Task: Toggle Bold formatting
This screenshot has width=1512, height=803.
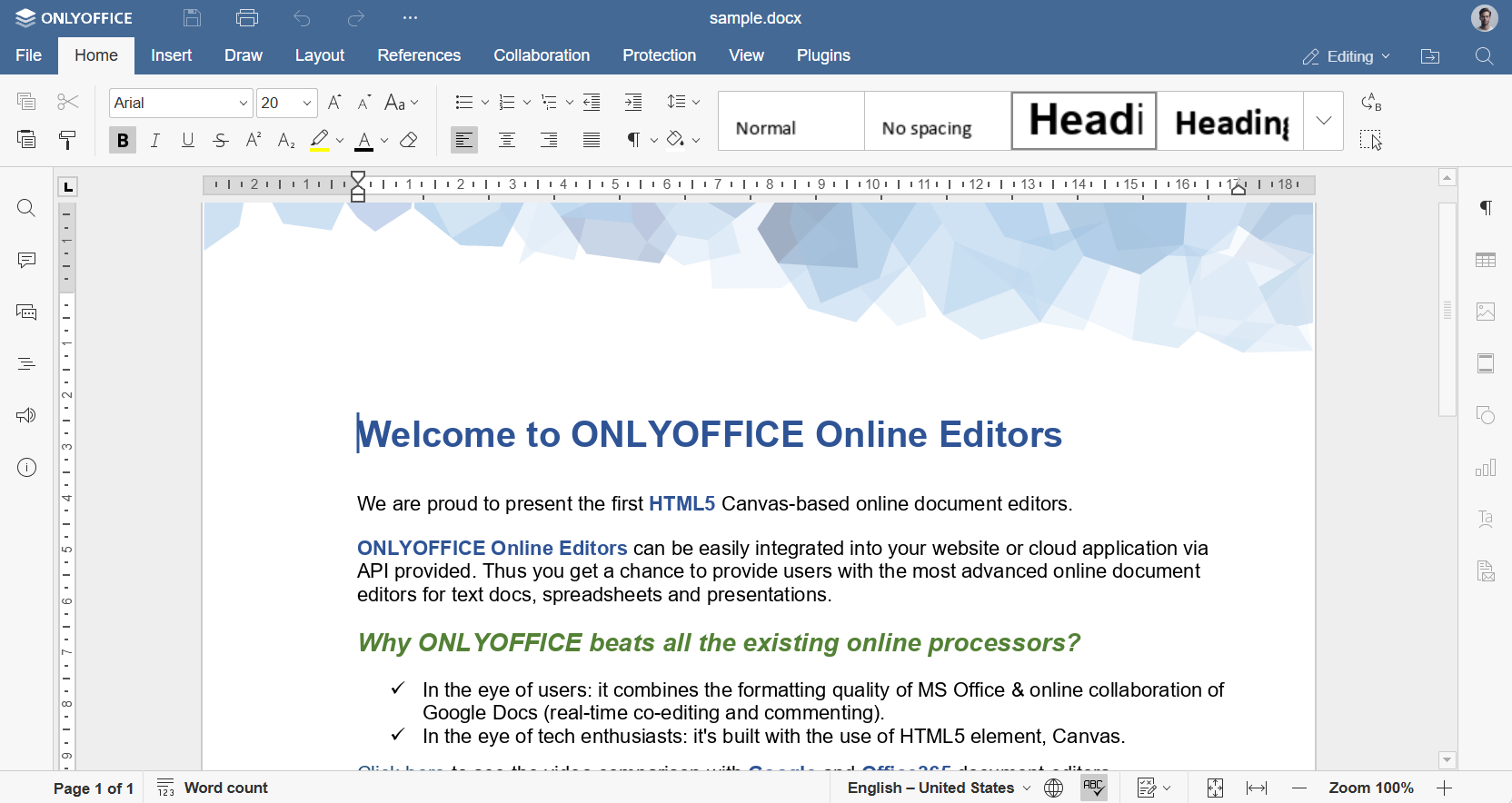Action: (123, 140)
